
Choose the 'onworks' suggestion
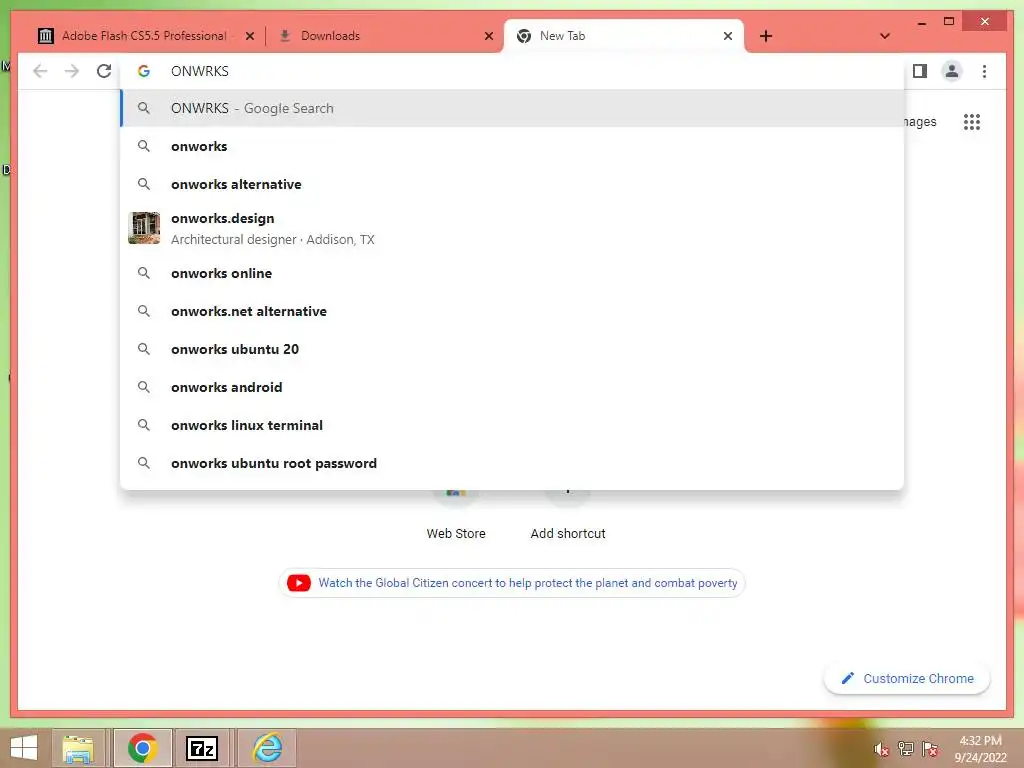(513, 146)
